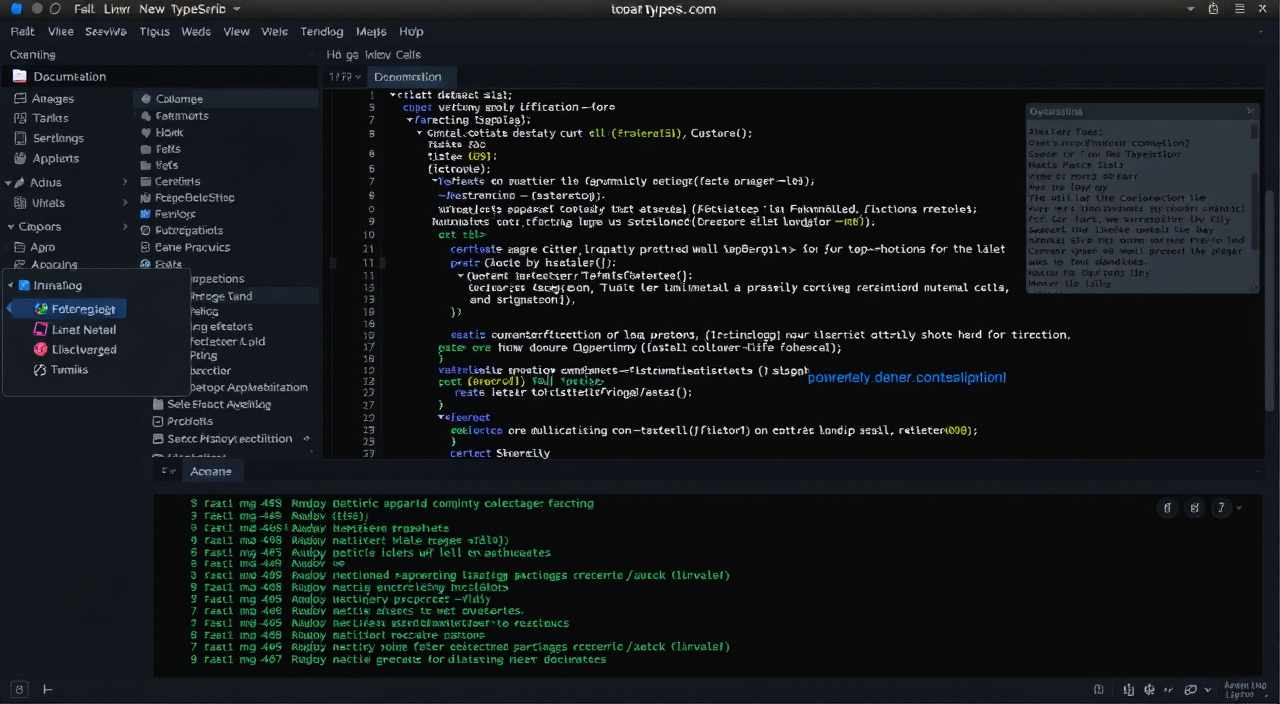
Task: Select the Aonane terminal tab
Action: point(211,471)
